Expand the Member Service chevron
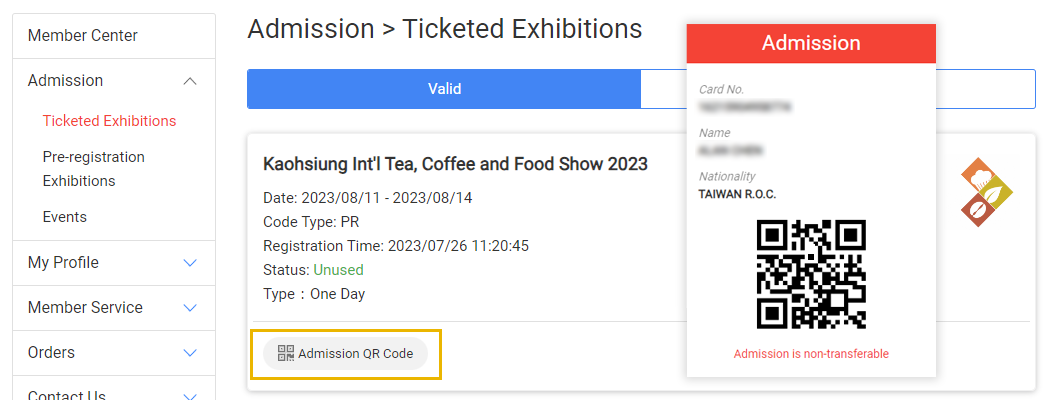The image size is (1060, 401). click(191, 308)
